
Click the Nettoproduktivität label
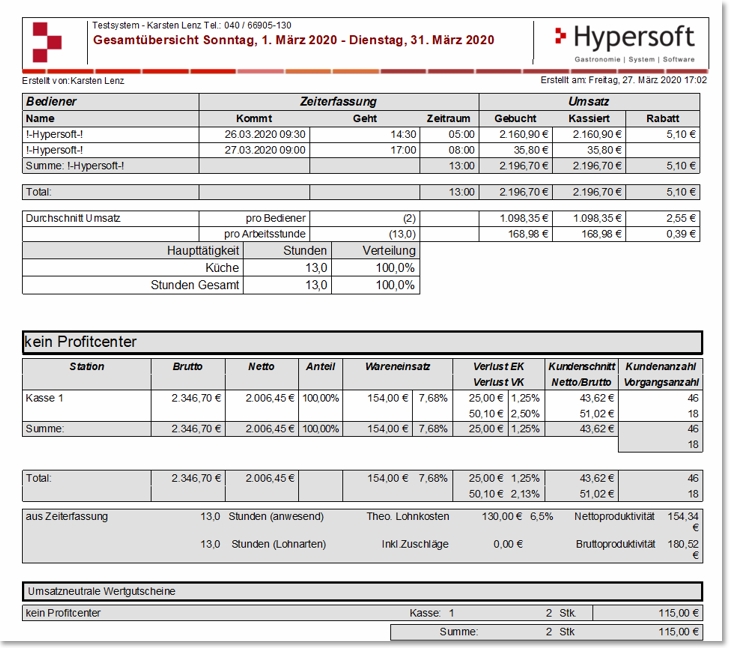pos(614,516)
